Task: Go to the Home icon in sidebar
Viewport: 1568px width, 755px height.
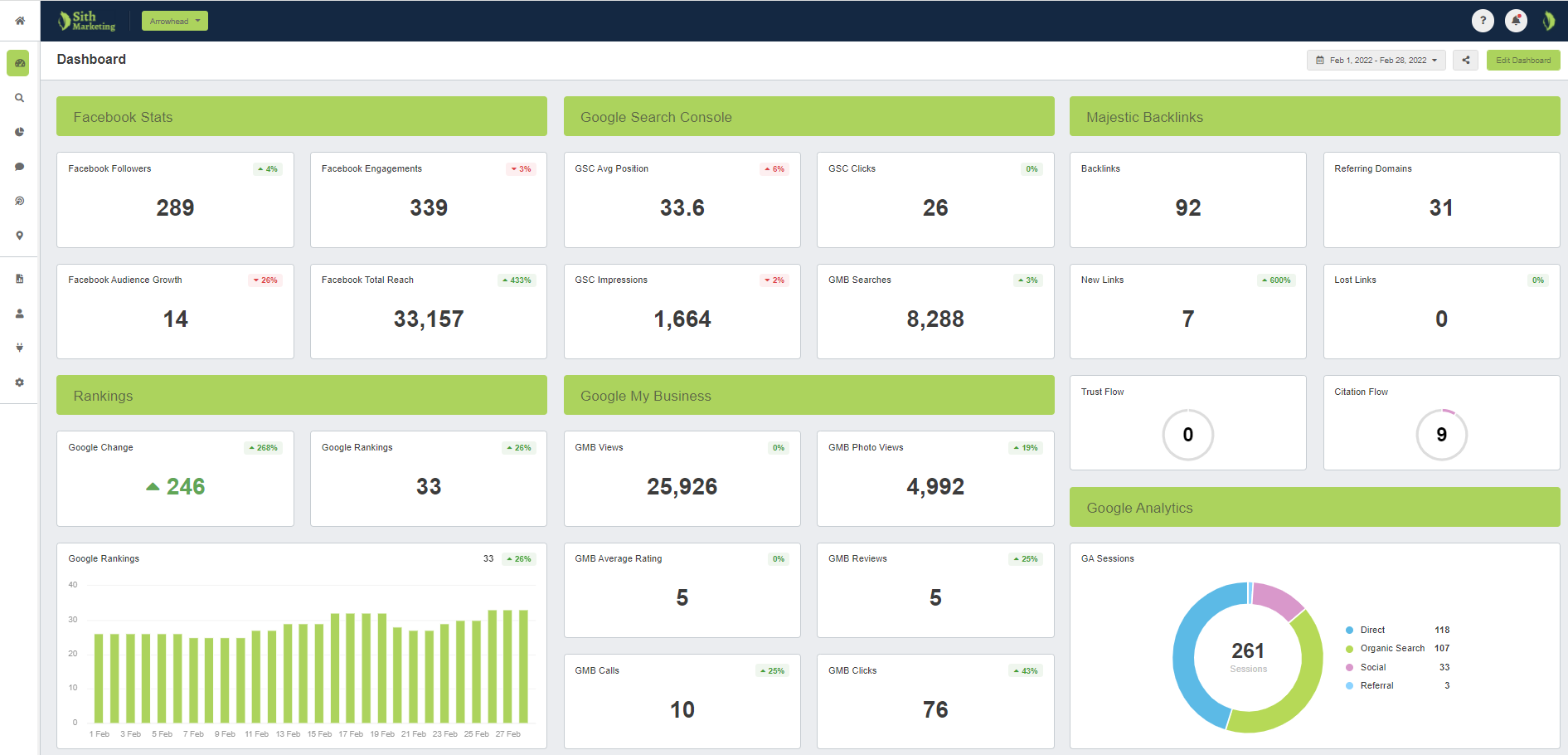Action: [x=19, y=21]
